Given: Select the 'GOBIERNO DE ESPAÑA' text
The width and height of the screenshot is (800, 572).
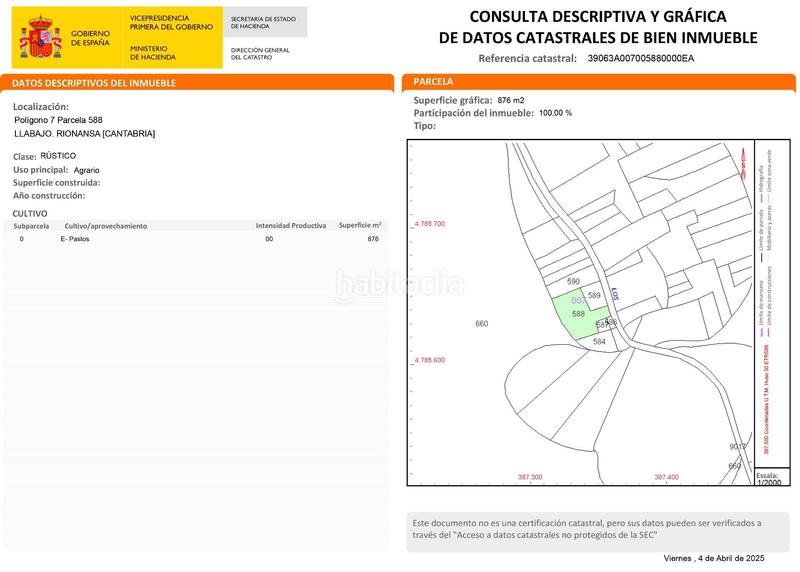Looking at the screenshot, I should tap(90, 38).
